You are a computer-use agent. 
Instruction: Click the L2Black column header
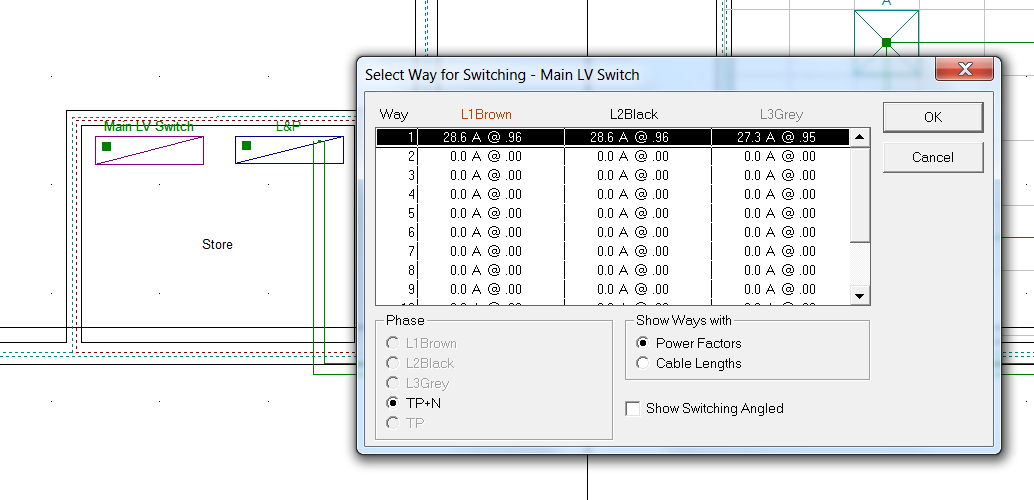point(633,115)
